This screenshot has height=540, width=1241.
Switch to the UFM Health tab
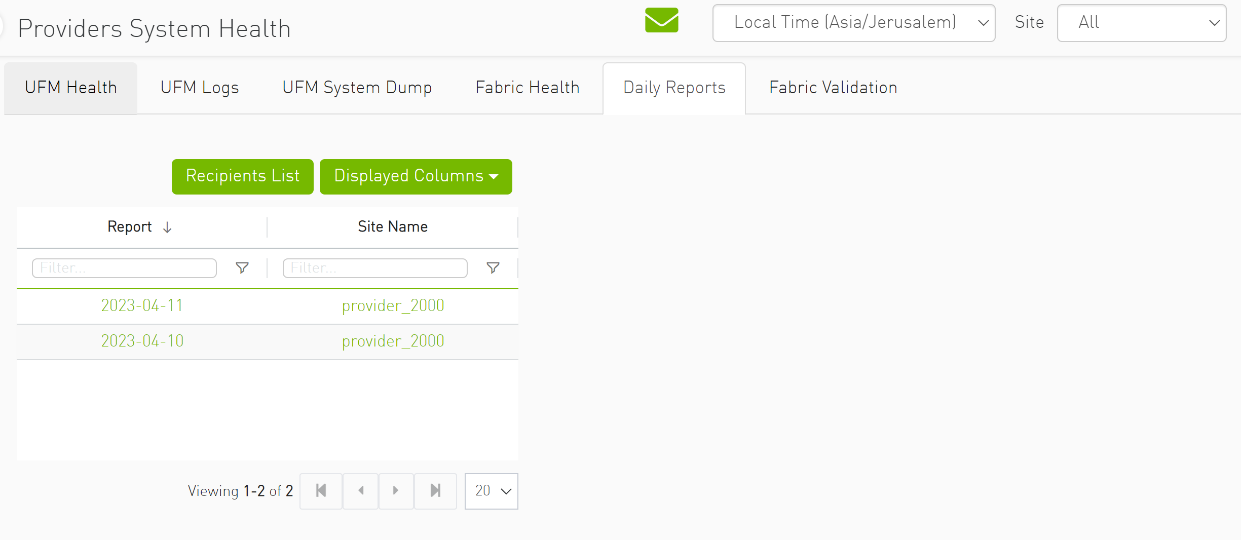click(x=71, y=88)
